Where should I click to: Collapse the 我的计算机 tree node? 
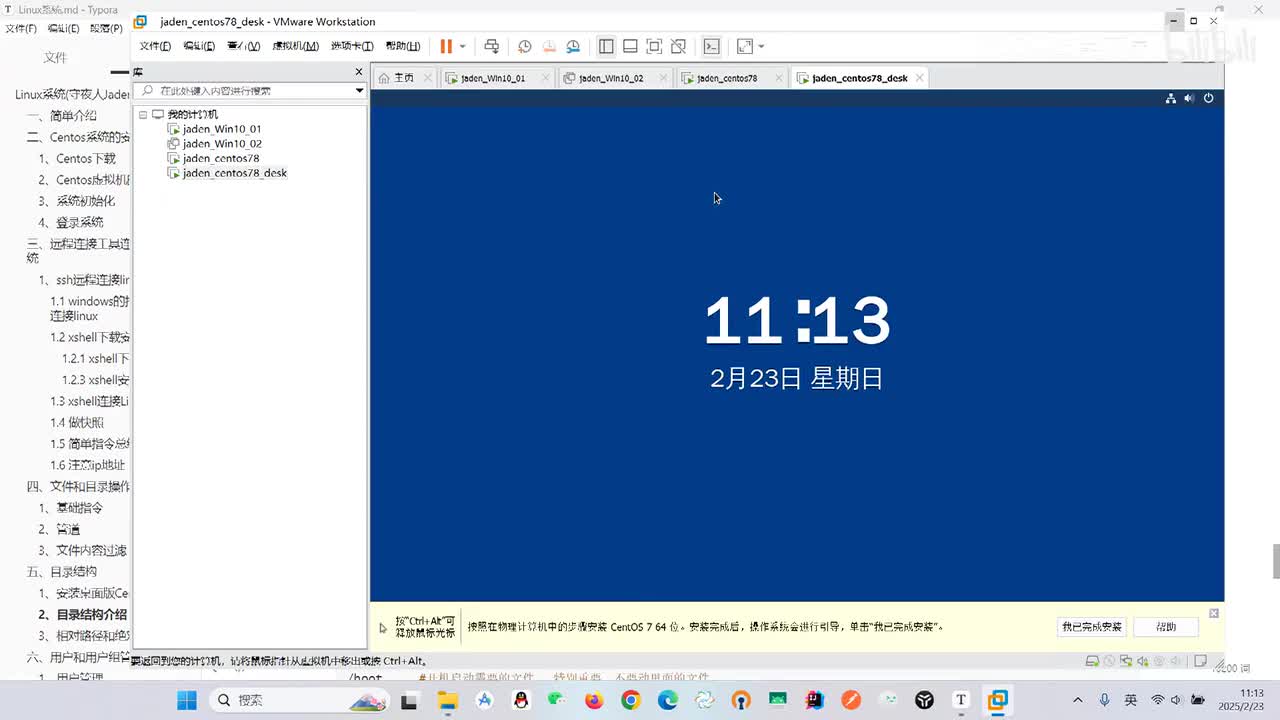[x=143, y=115]
